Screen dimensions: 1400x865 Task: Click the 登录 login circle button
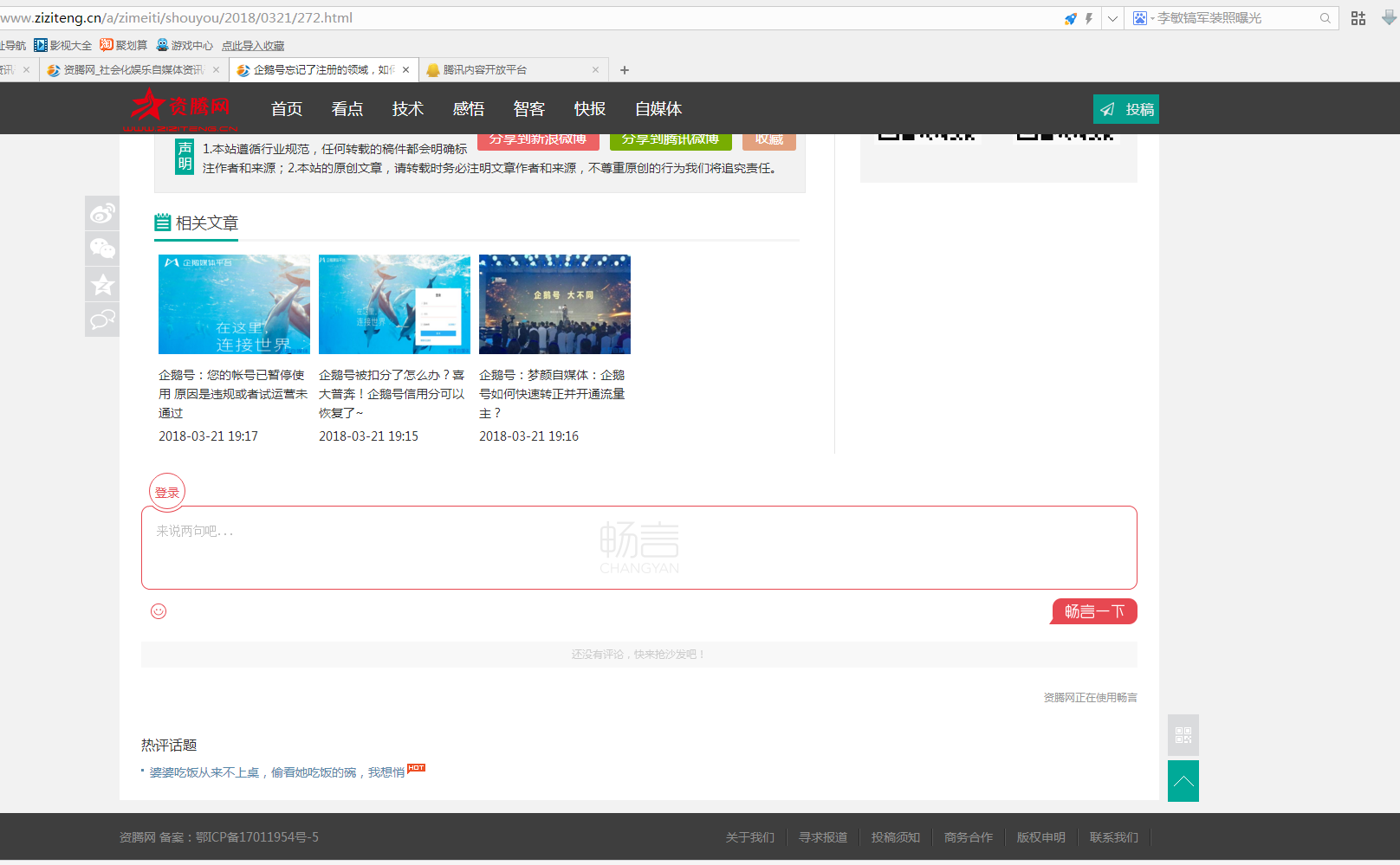[x=167, y=492]
